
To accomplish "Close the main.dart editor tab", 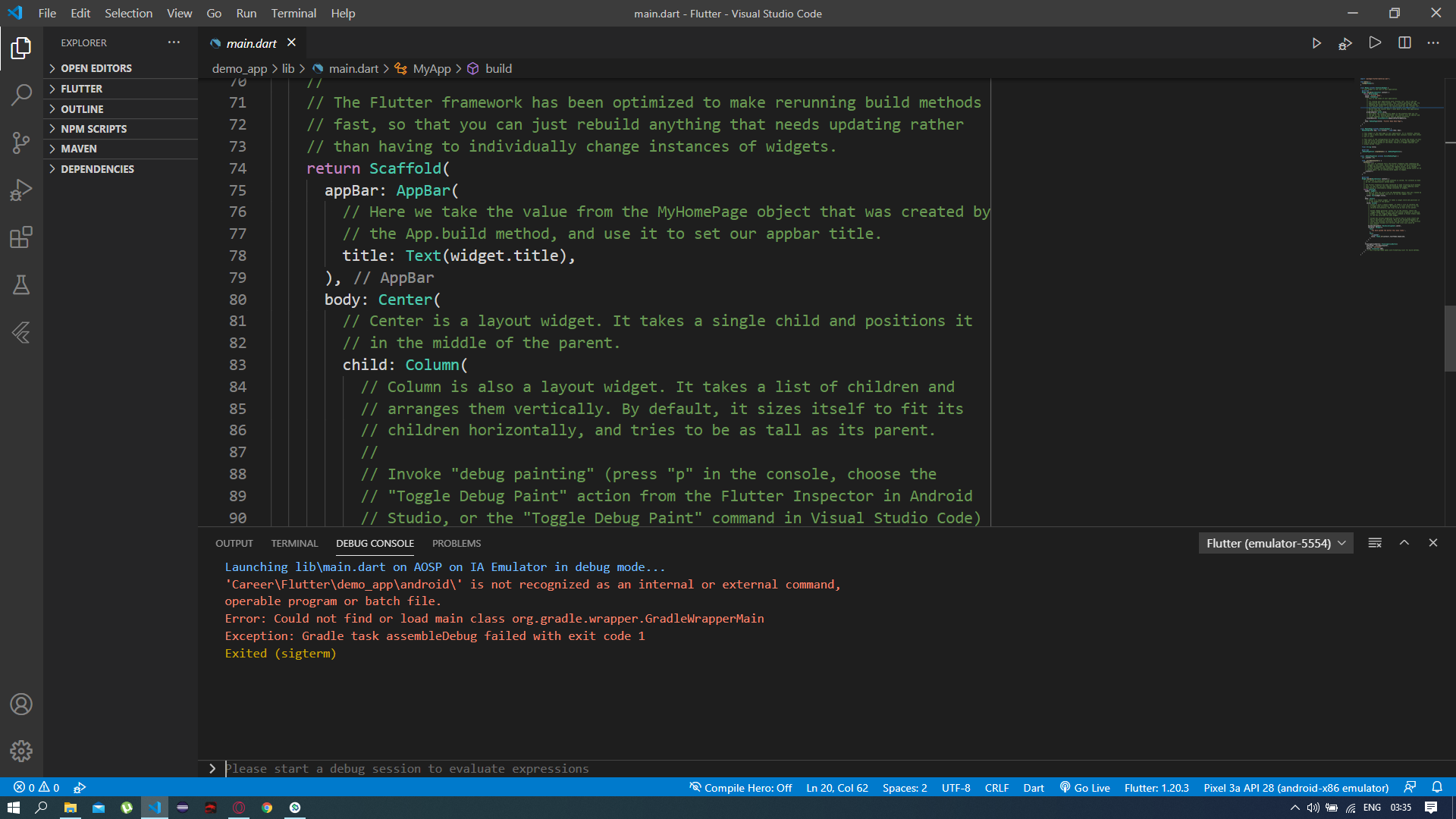I will point(292,42).
